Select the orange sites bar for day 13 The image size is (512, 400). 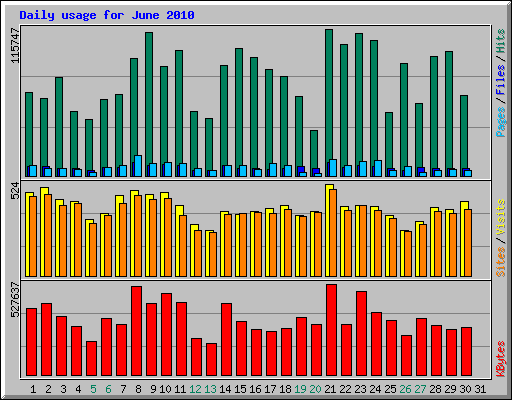point(213,254)
